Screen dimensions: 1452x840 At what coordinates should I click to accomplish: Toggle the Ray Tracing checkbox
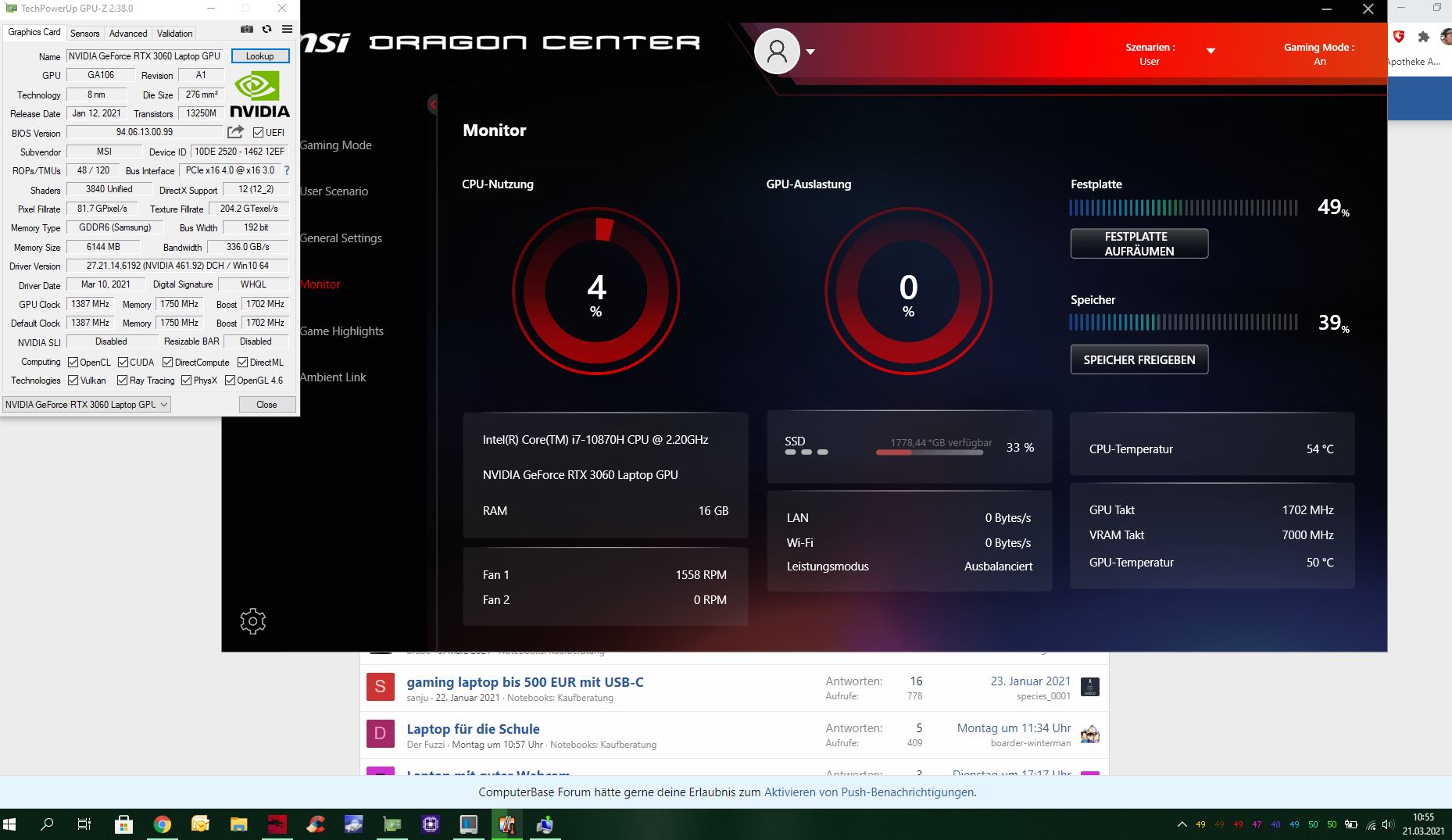pos(123,381)
